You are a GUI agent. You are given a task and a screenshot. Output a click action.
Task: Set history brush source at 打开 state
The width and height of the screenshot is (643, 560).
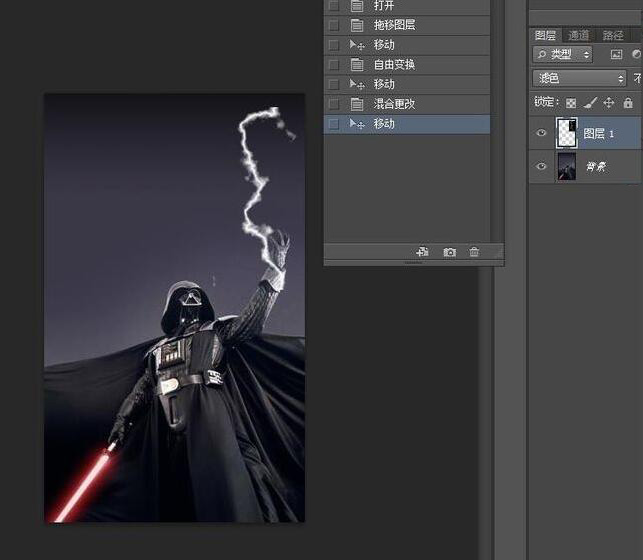pyautogui.click(x=334, y=6)
